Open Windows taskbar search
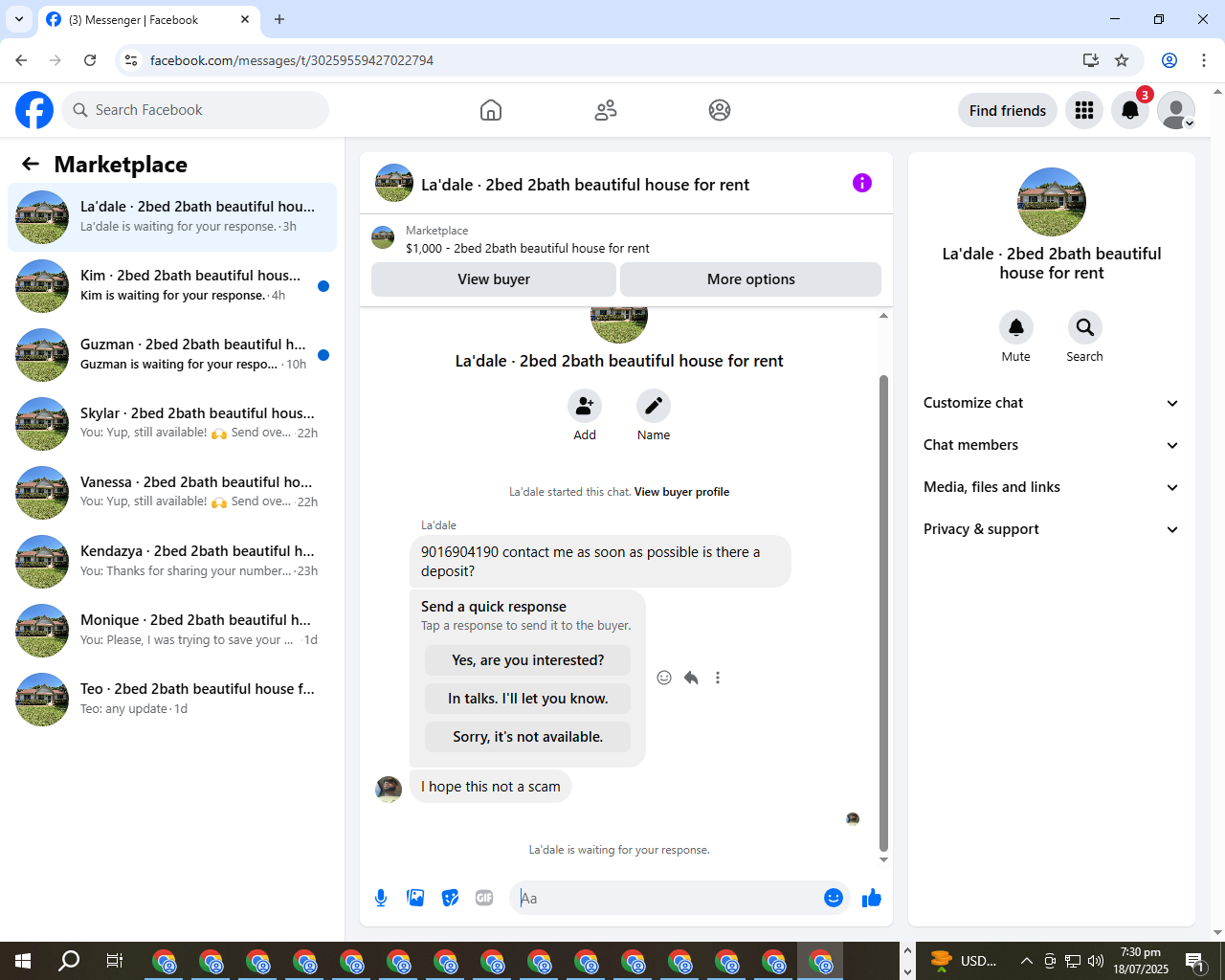Viewport: 1225px width, 980px height. [x=69, y=961]
